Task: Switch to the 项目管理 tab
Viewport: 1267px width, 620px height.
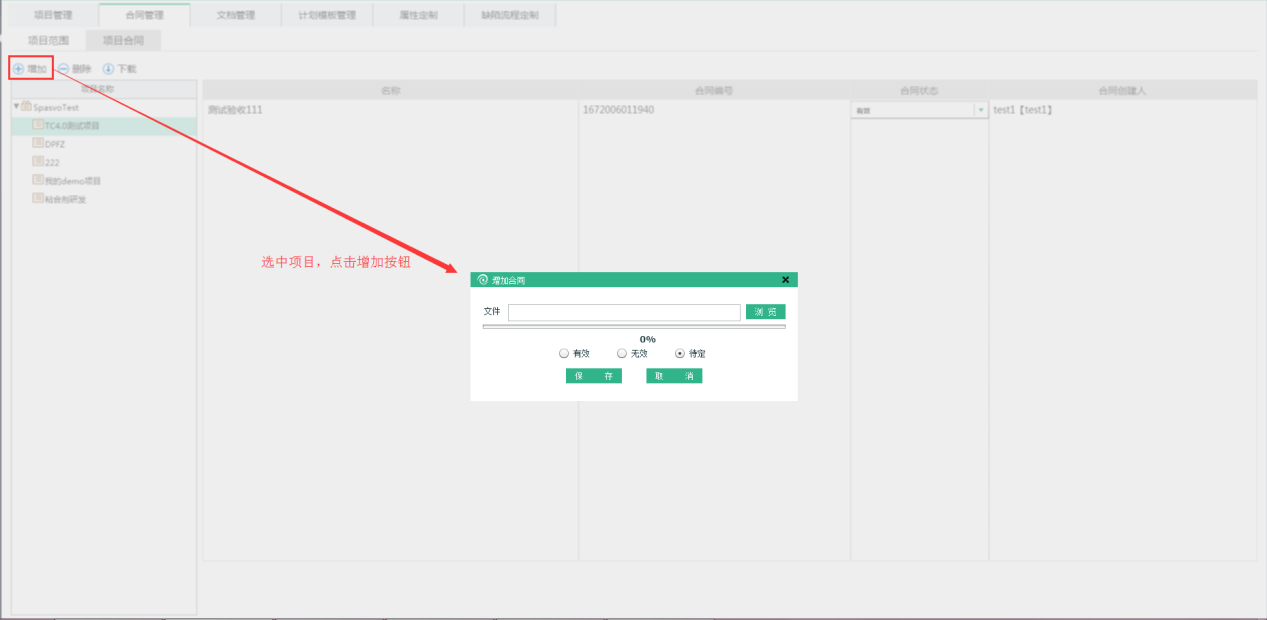Action: click(54, 15)
